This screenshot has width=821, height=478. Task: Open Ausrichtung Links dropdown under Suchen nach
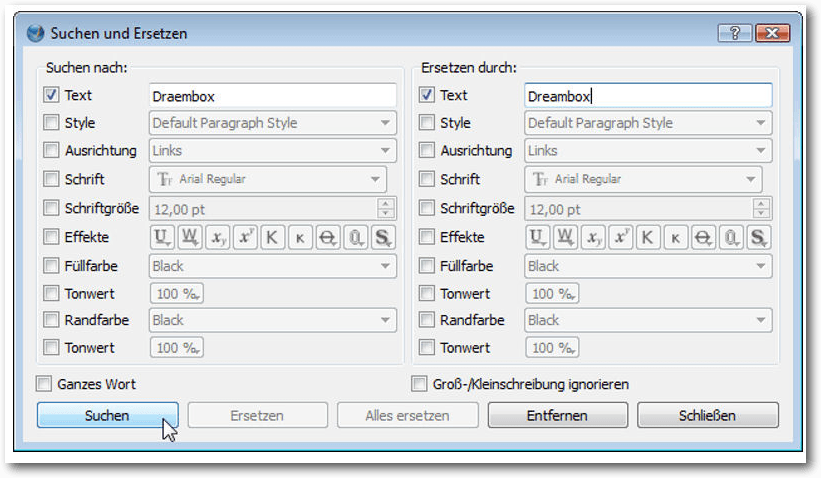tap(273, 151)
